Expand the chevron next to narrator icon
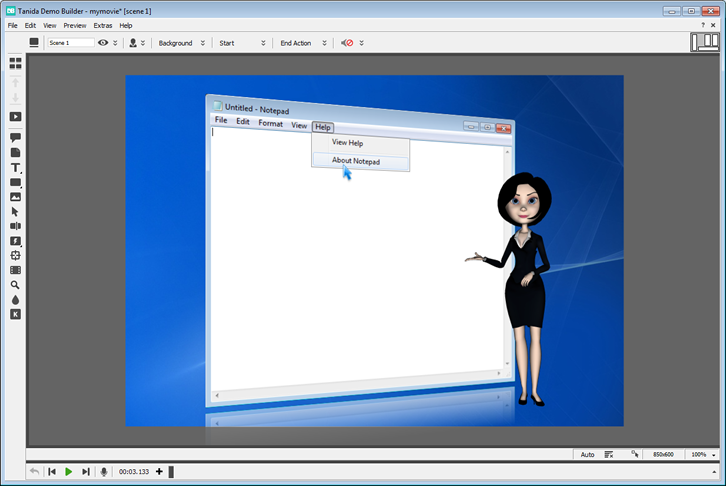Viewport: 726px width, 486px height. pyautogui.click(x=143, y=43)
